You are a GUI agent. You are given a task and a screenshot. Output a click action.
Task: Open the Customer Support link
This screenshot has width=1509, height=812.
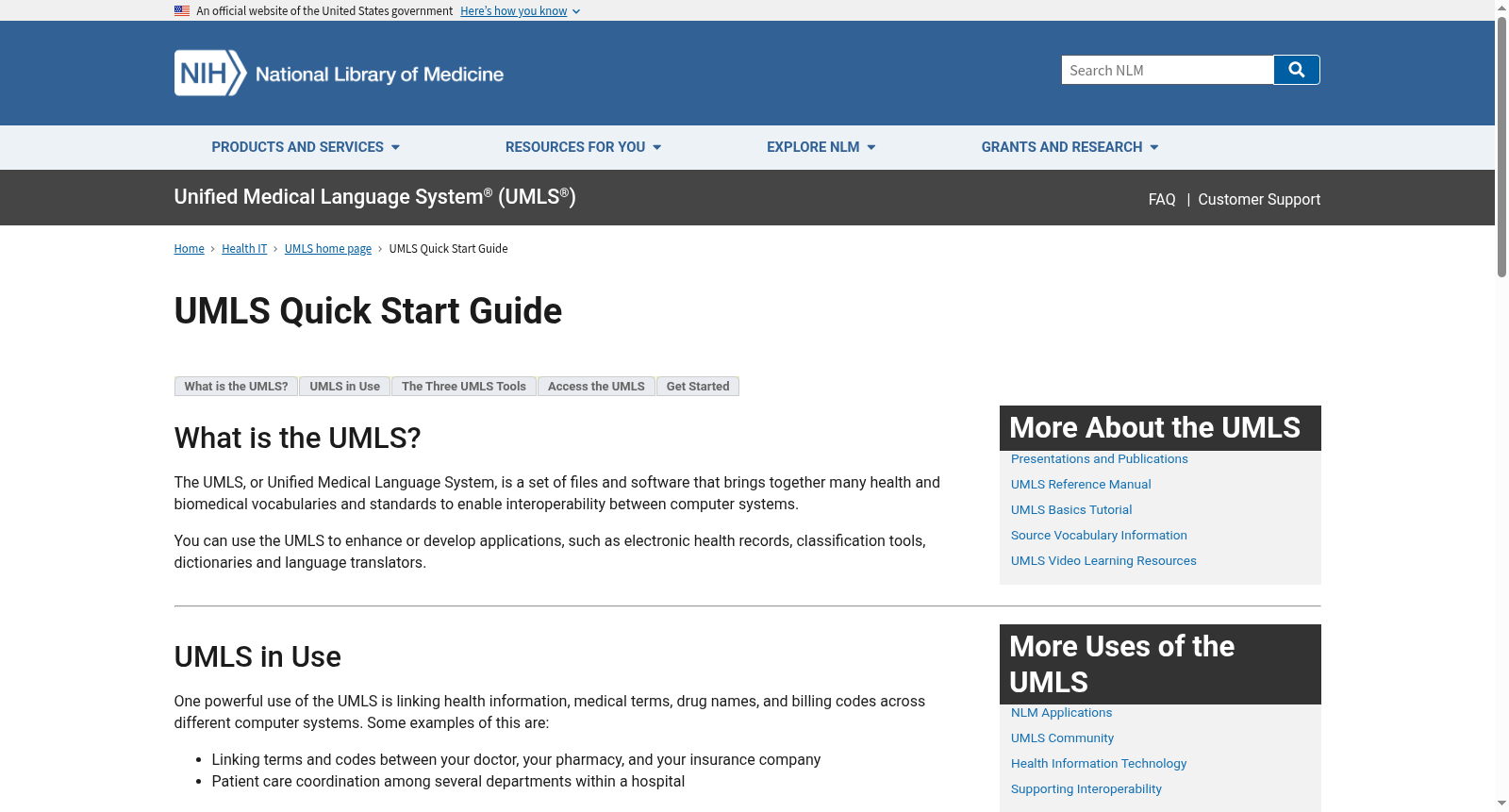[1259, 199]
